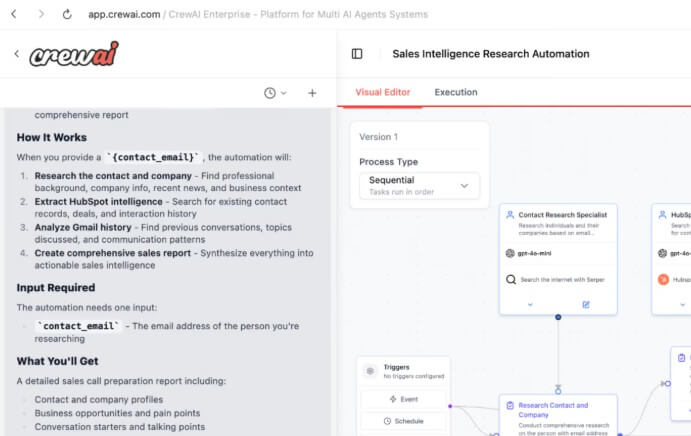The image size is (691, 436).
Task: Open the CrewAI logo home link
Action: (74, 54)
